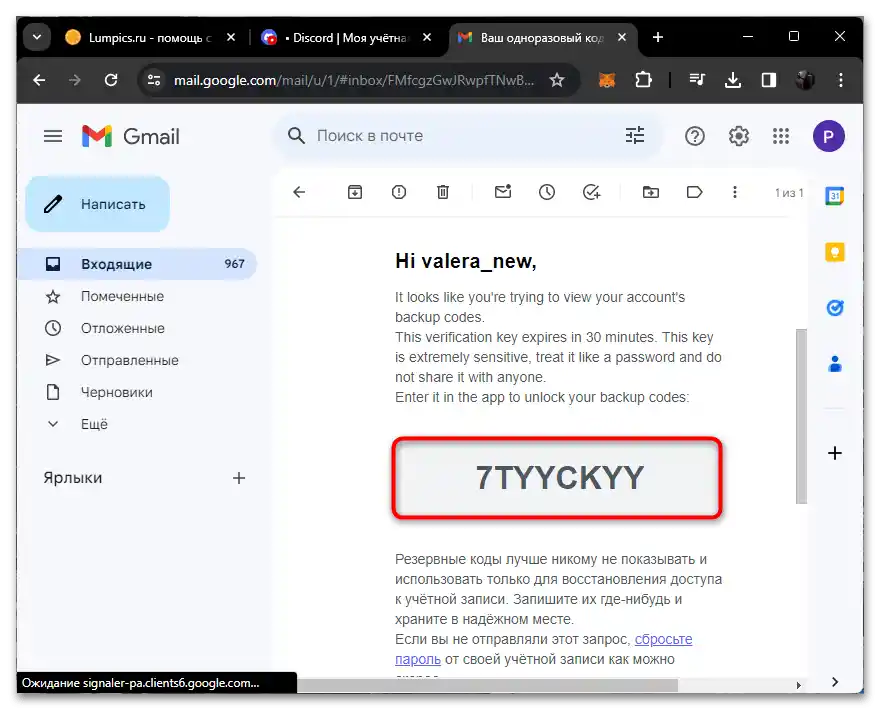The width and height of the screenshot is (880, 710).
Task: Close the Discord tab
Action: click(427, 38)
